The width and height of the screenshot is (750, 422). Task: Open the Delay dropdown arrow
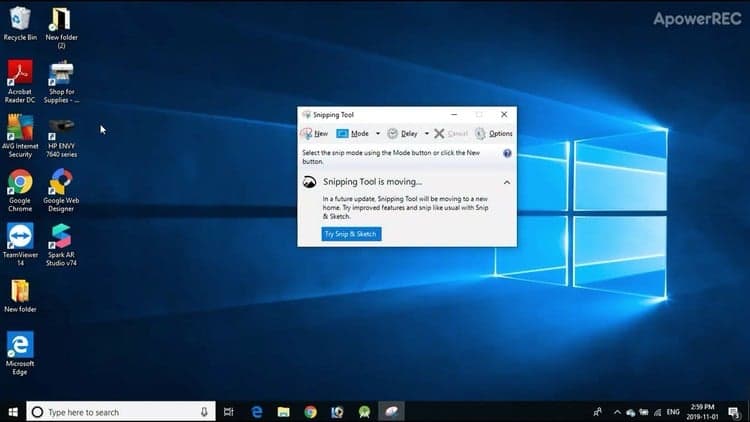click(x=427, y=133)
